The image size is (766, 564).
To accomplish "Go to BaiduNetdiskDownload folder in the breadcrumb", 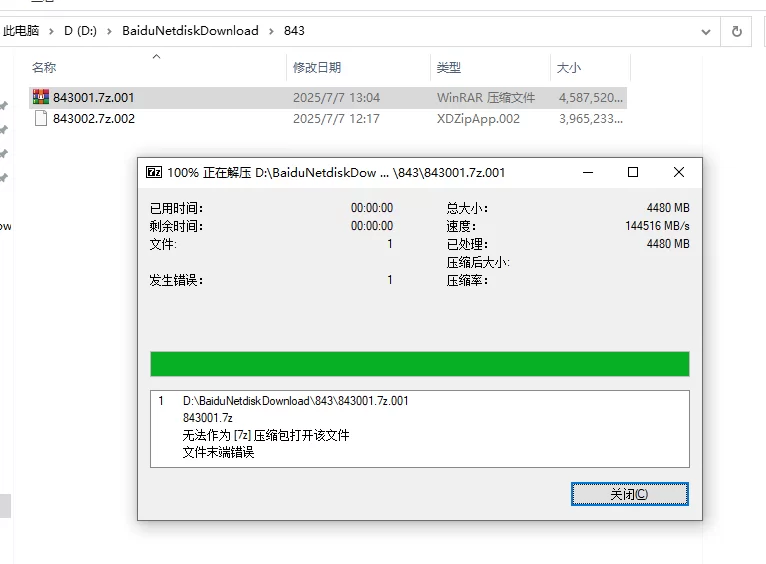I will pyautogui.click(x=190, y=31).
